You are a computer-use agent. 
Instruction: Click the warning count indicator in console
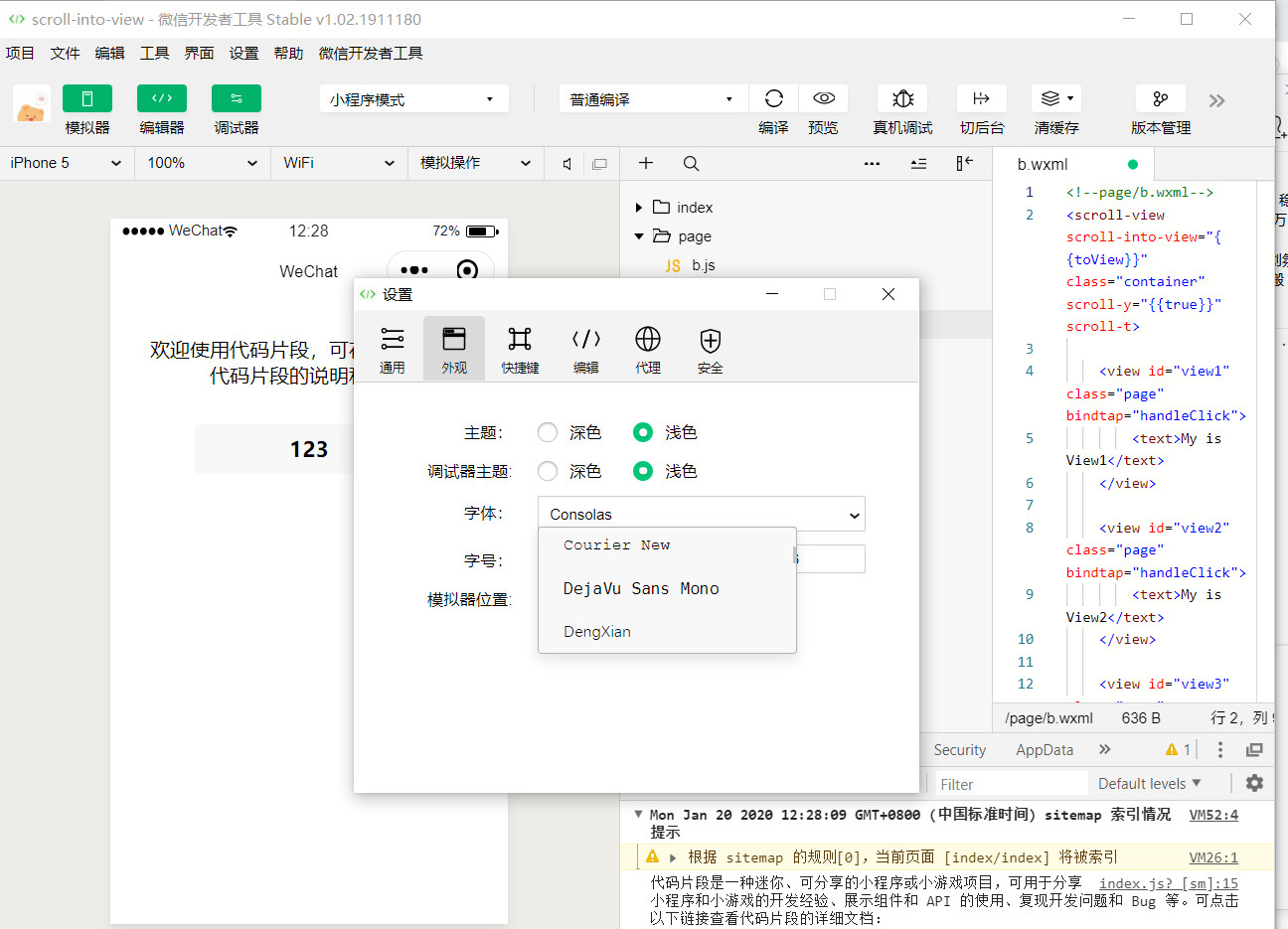coord(1178,750)
